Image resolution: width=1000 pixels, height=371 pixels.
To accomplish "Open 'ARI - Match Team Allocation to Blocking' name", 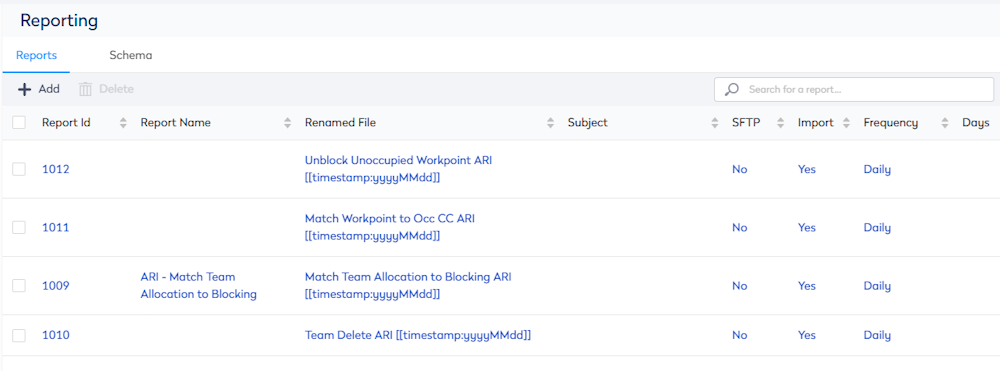I will tap(198, 286).
